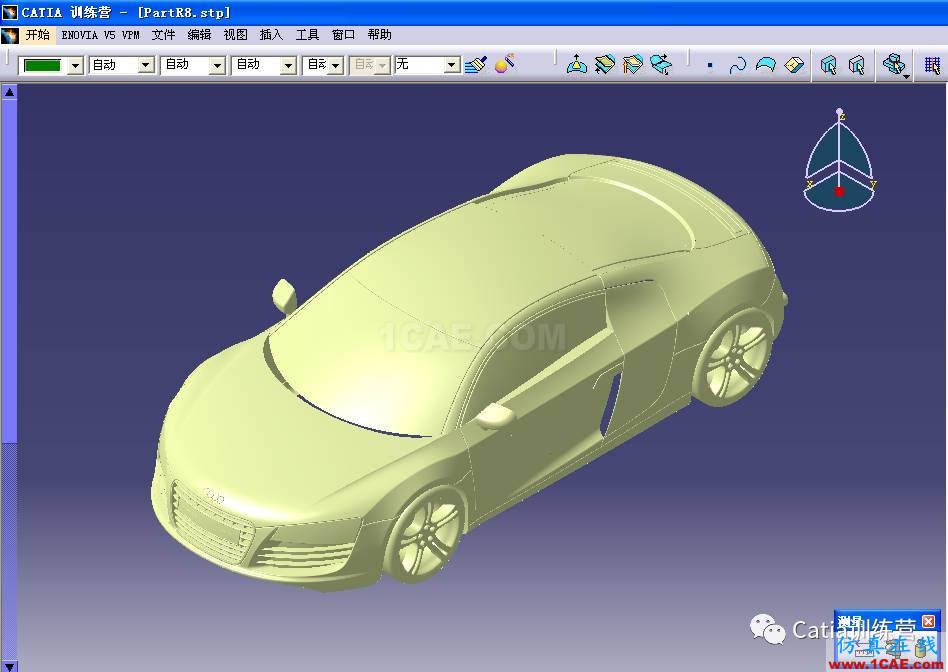Click the car's rear wheel

(x=733, y=357)
